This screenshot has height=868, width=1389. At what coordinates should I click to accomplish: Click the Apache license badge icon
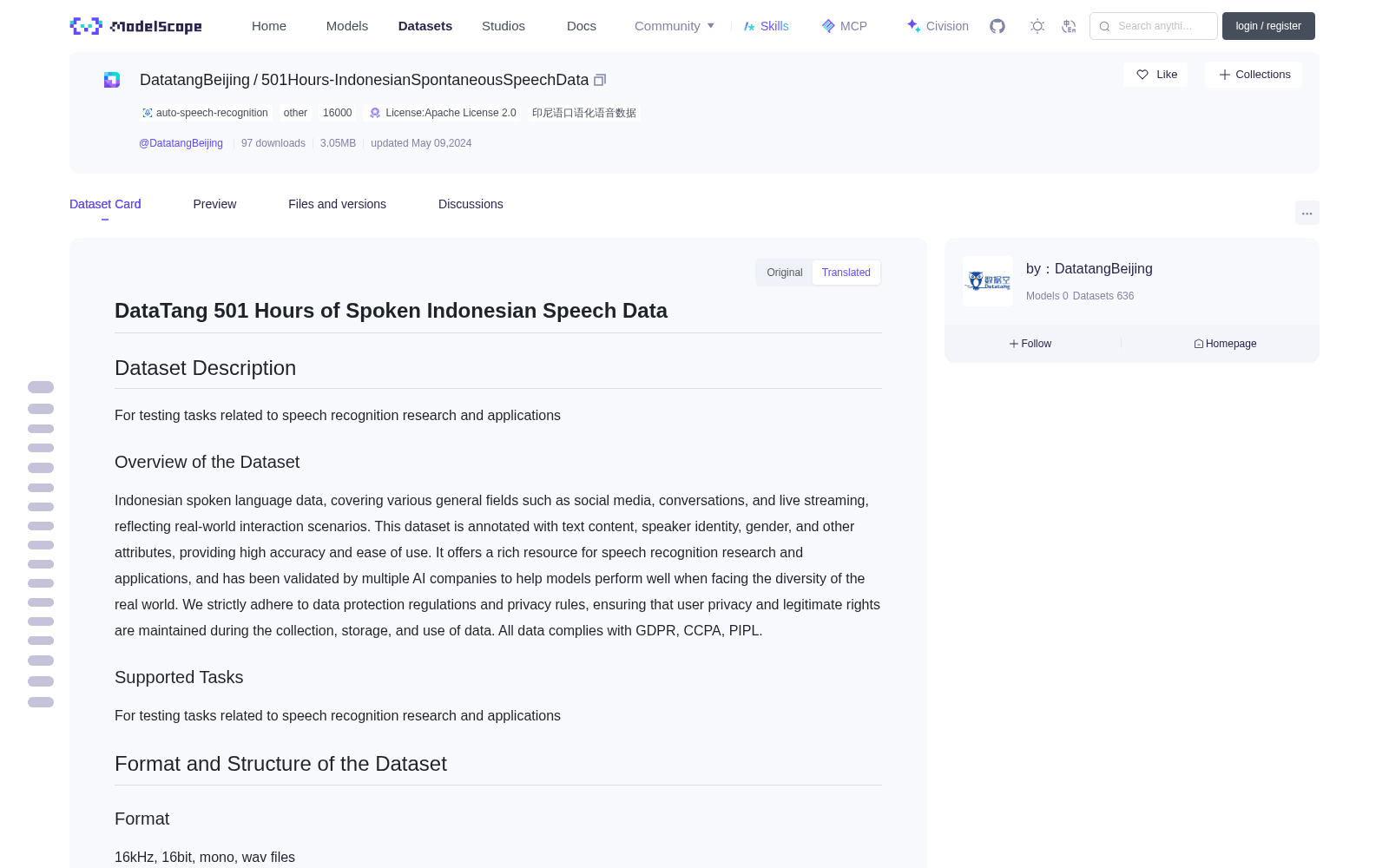pos(375,113)
